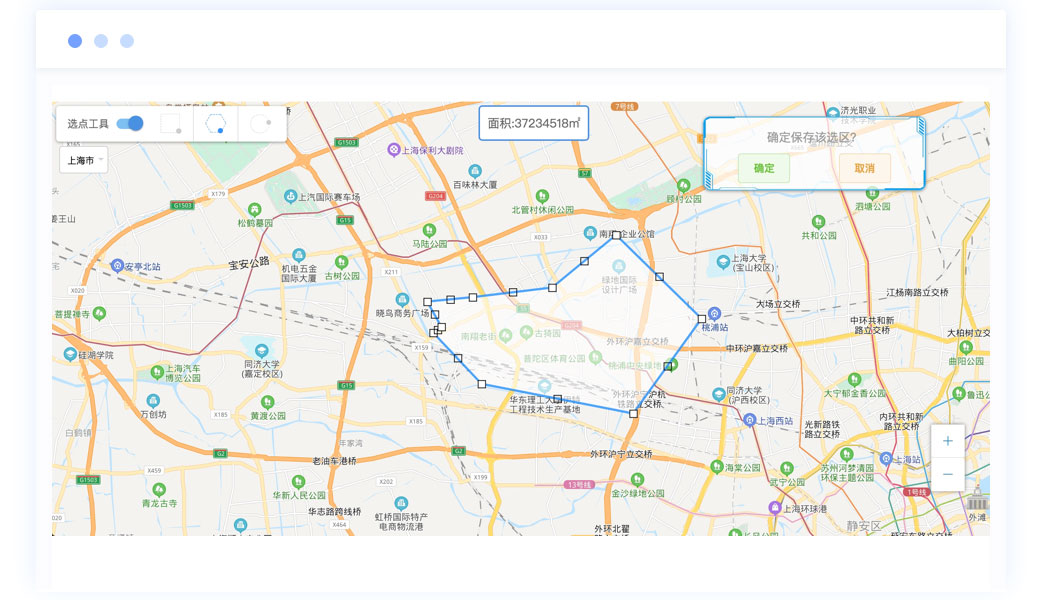The image size is (1040, 600).
Task: Click the 古树公园 park marker
Action: point(342,262)
